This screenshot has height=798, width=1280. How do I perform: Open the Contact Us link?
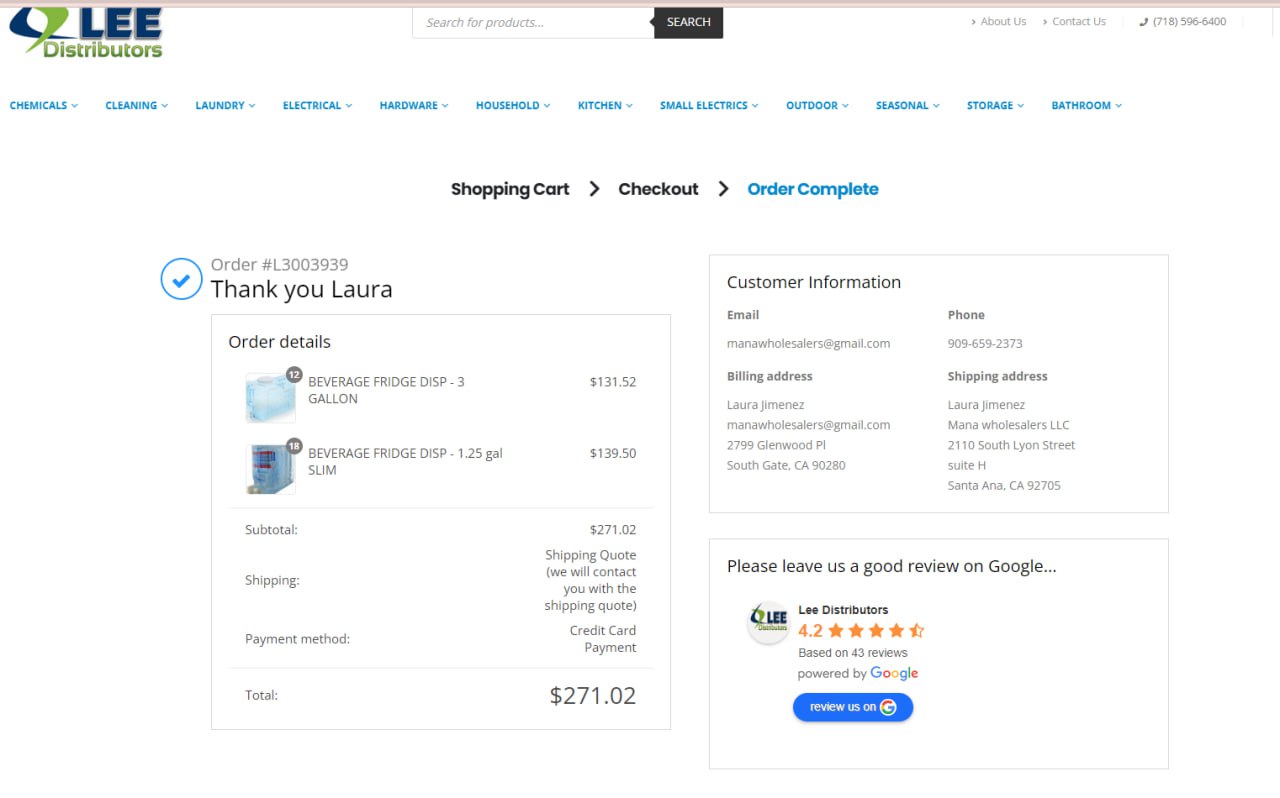[x=1074, y=21]
